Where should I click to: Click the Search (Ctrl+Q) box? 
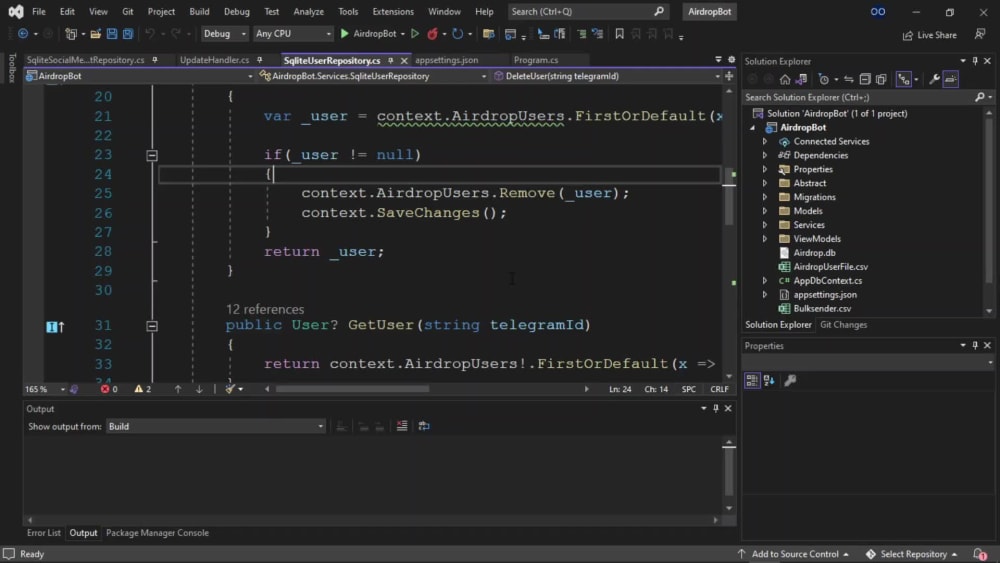pyautogui.click(x=587, y=11)
